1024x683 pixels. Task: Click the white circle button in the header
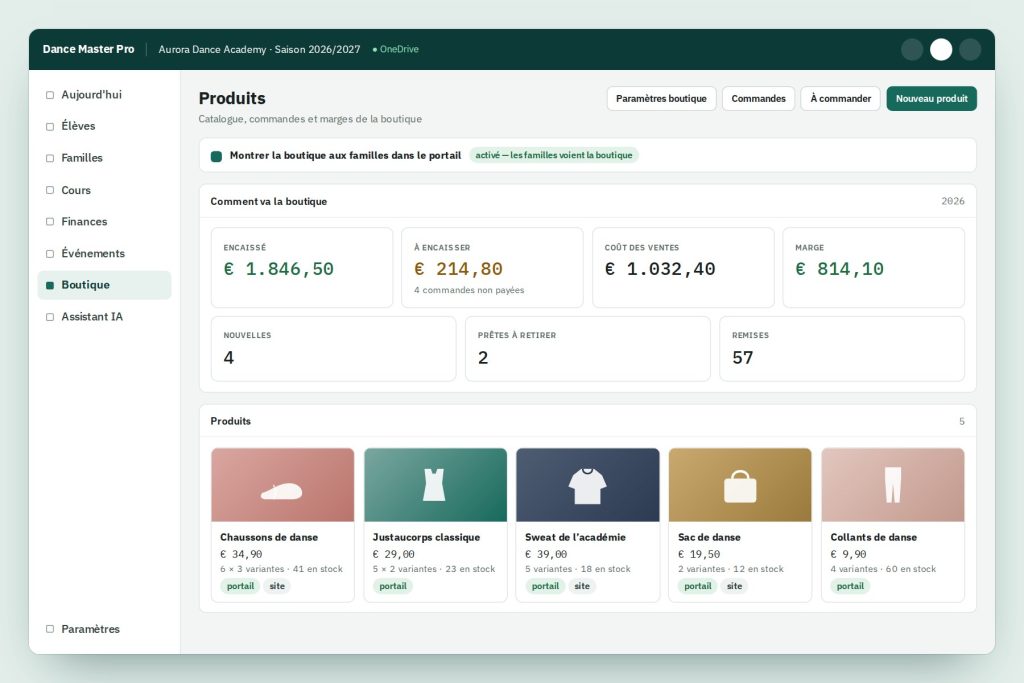coord(940,50)
